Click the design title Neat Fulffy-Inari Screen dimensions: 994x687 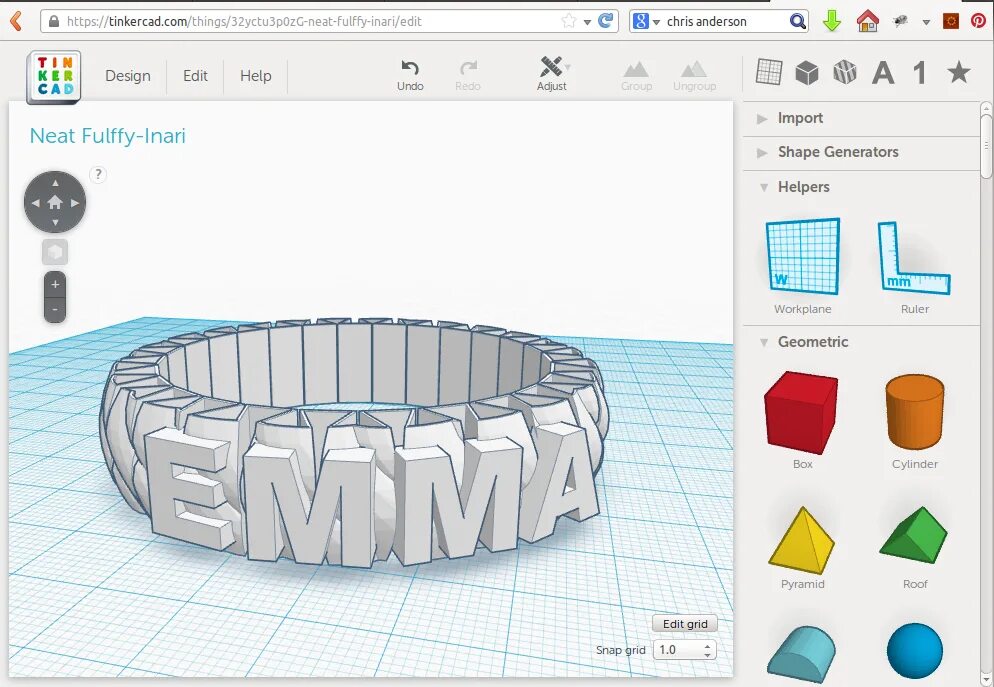[x=108, y=136]
